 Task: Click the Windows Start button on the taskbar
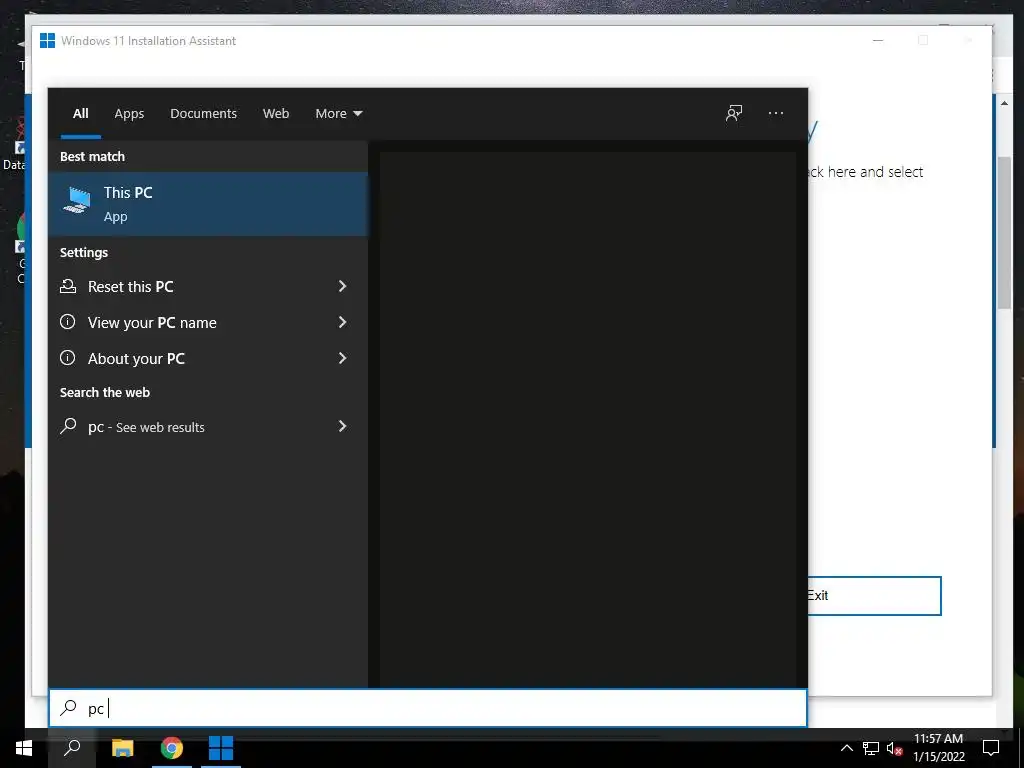coord(24,748)
